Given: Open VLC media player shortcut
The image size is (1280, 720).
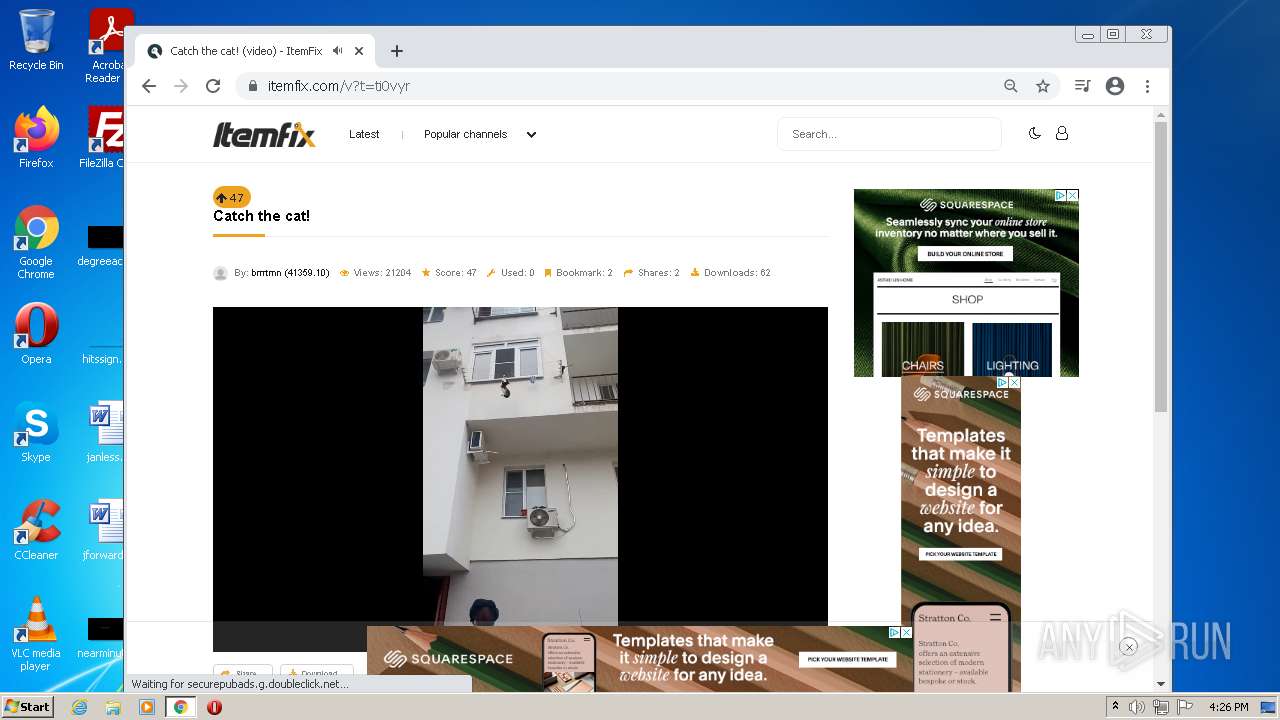Looking at the screenshot, I should click(36, 634).
